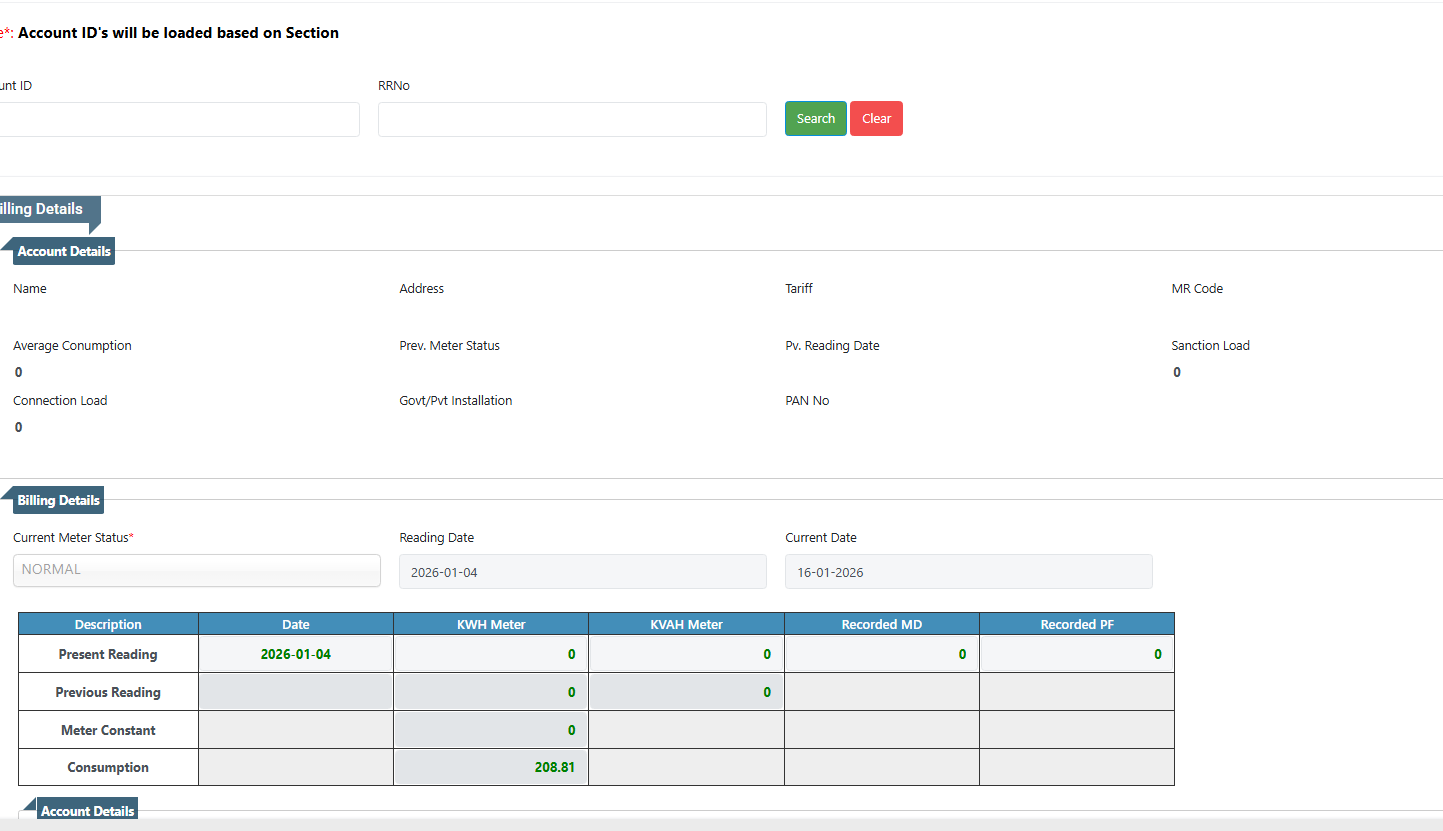Click the green Search button
Image resolution: width=1443 pixels, height=831 pixels.
815,118
